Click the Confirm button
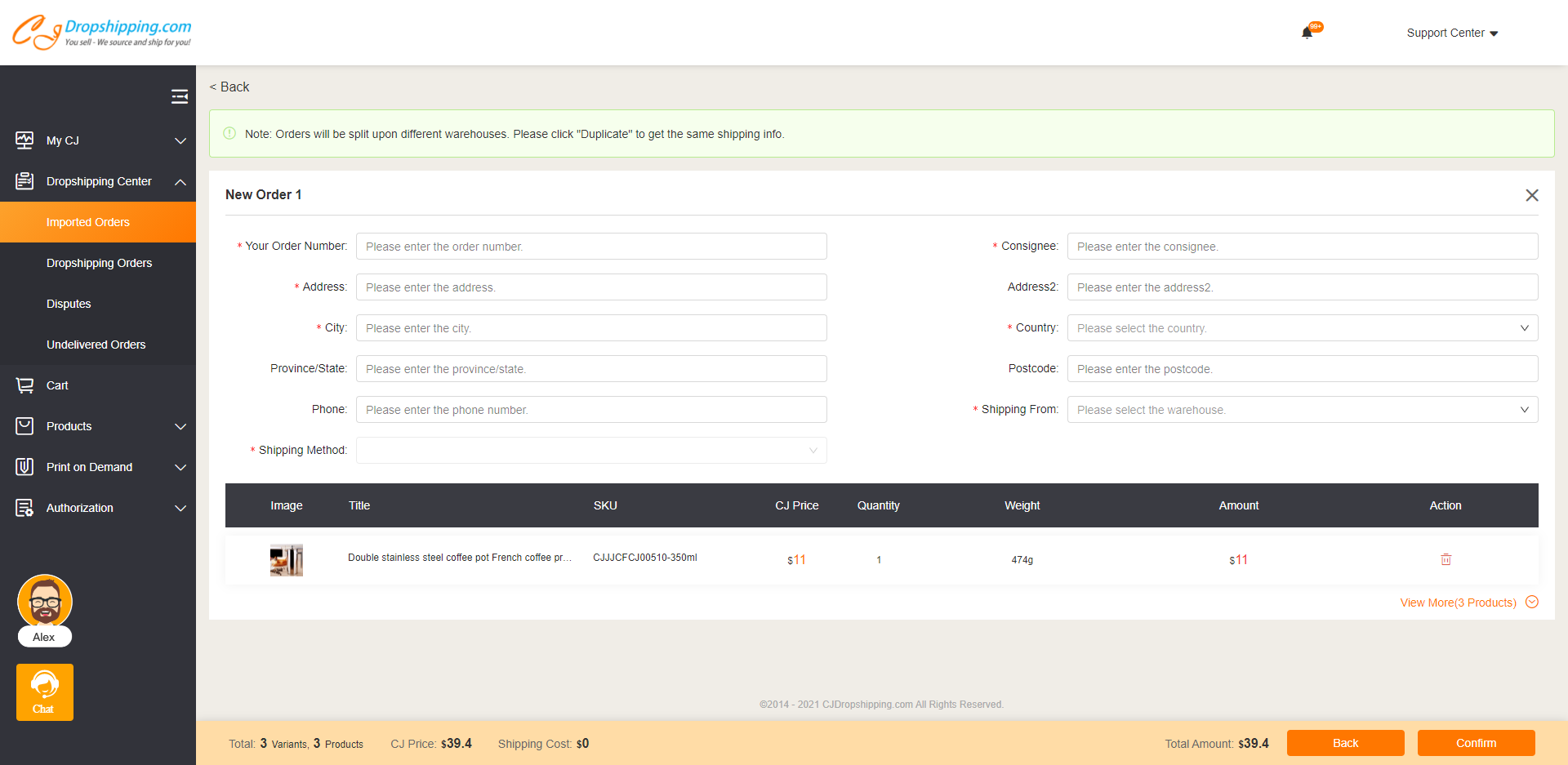Viewport: 1568px width, 765px height. (1475, 743)
